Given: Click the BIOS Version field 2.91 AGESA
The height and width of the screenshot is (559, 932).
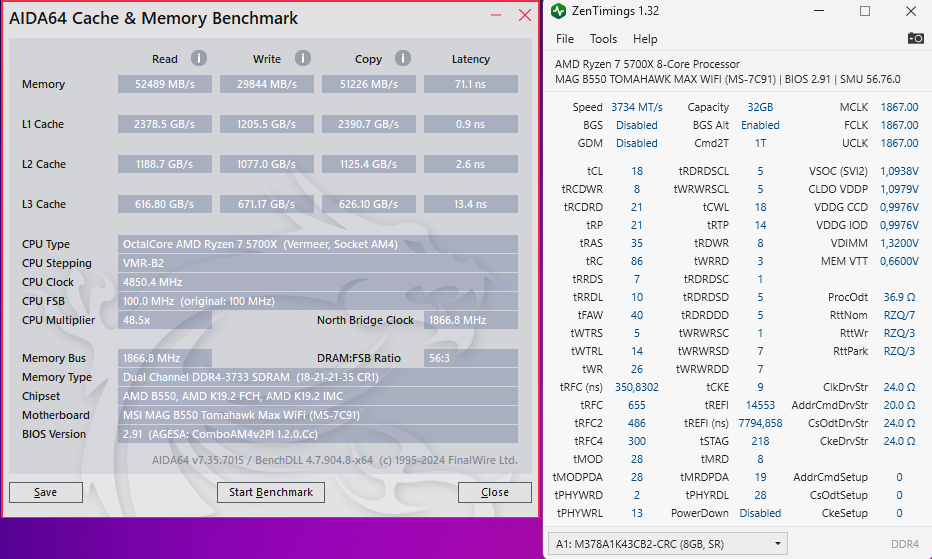Looking at the screenshot, I should pos(317,434).
